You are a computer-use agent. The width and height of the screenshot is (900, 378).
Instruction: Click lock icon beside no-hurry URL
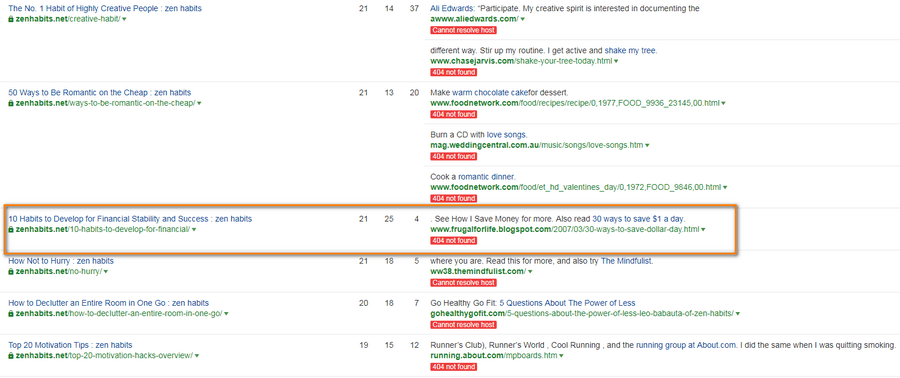click(11, 271)
